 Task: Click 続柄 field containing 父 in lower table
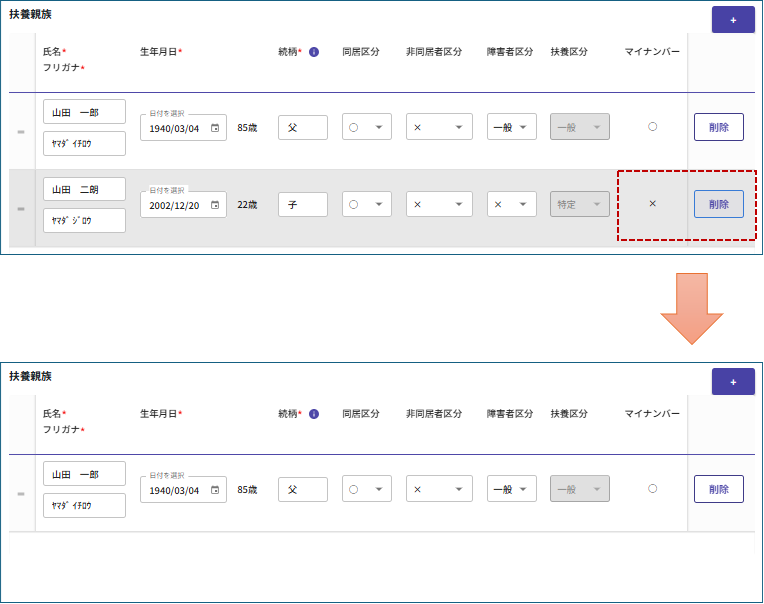(303, 490)
